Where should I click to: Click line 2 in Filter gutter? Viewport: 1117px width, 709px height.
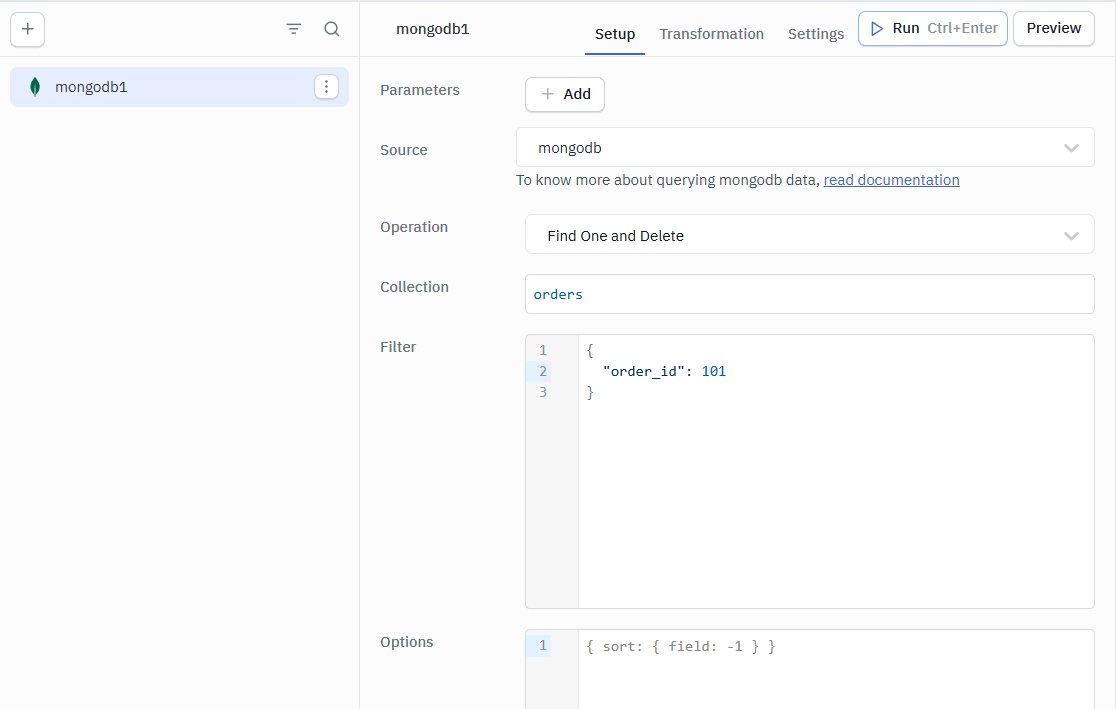point(543,372)
